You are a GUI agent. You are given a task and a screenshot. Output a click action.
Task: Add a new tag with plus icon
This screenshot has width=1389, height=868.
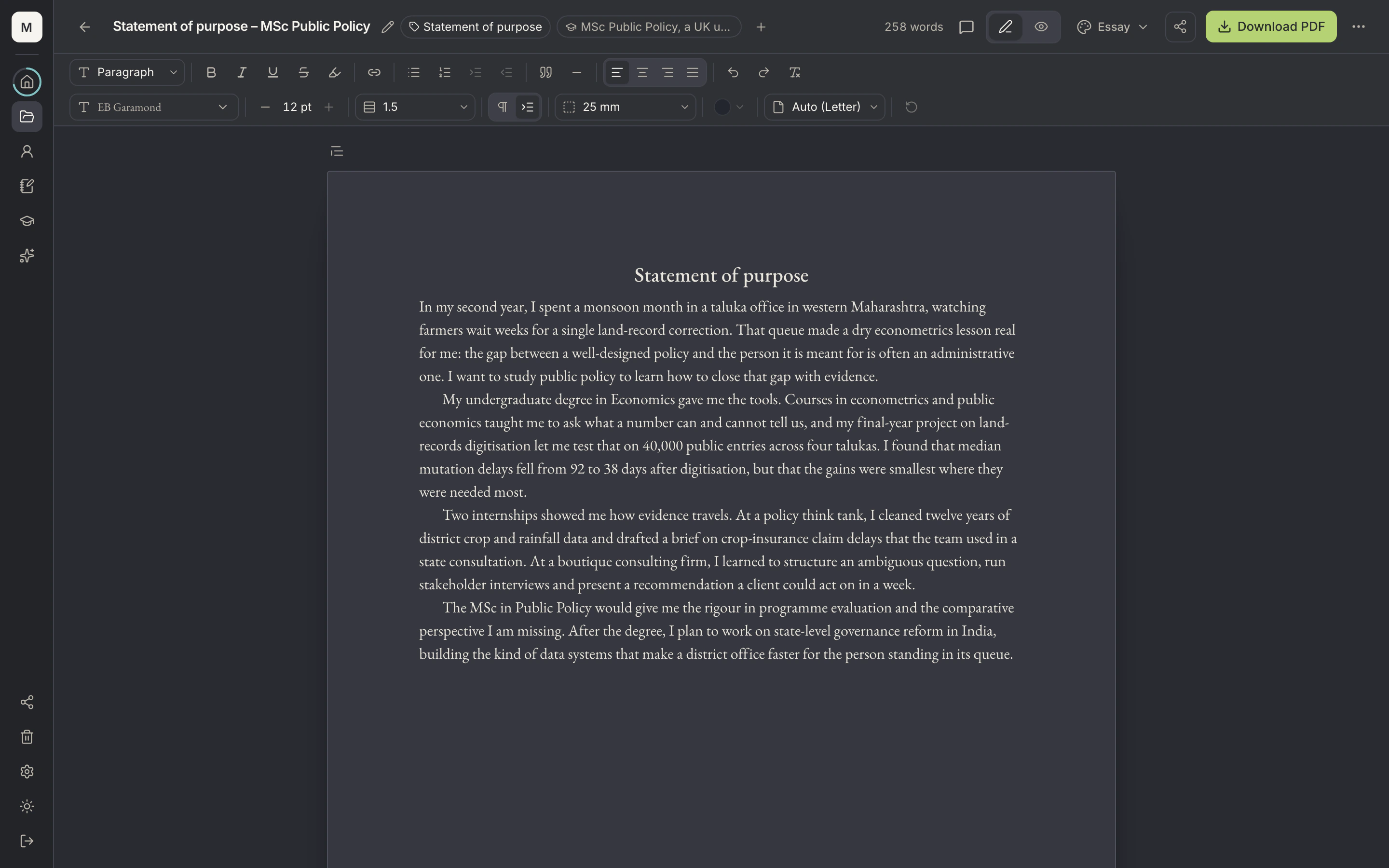[x=761, y=27]
